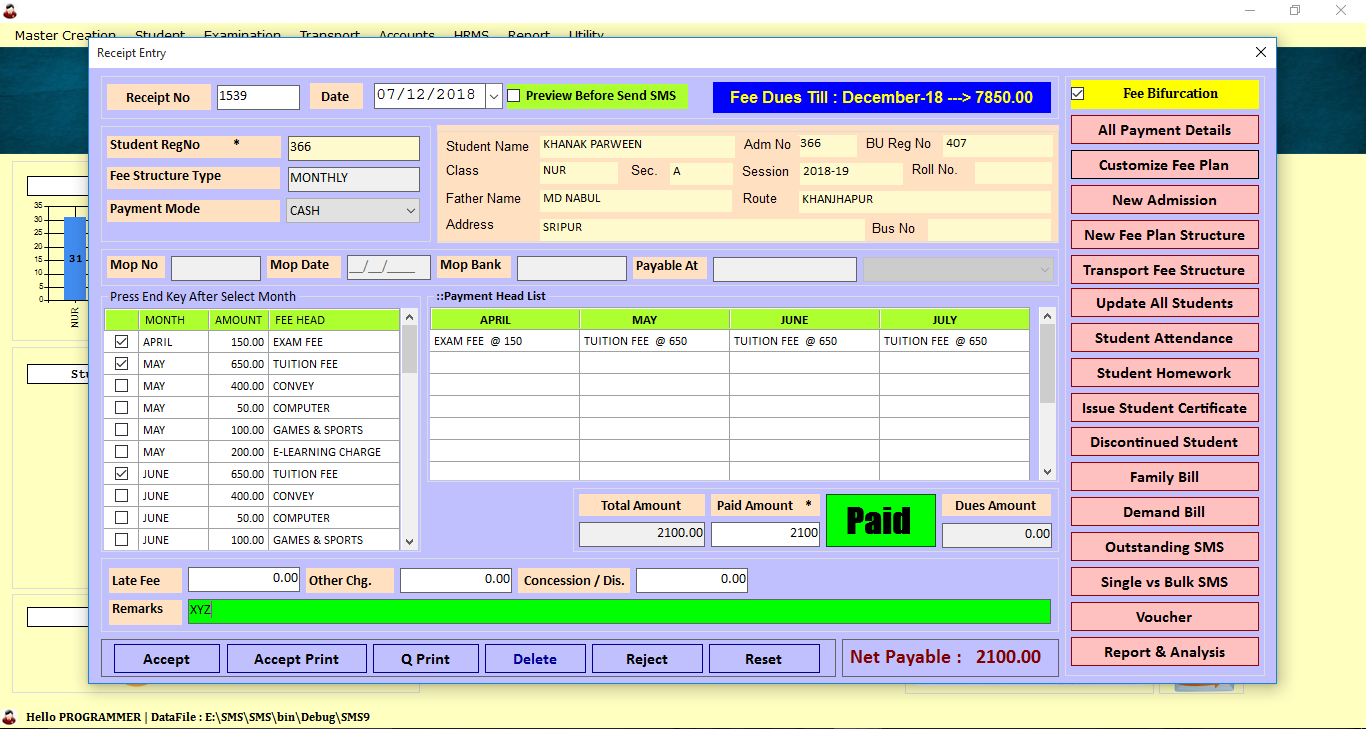Open All Payment Details

[1164, 130]
